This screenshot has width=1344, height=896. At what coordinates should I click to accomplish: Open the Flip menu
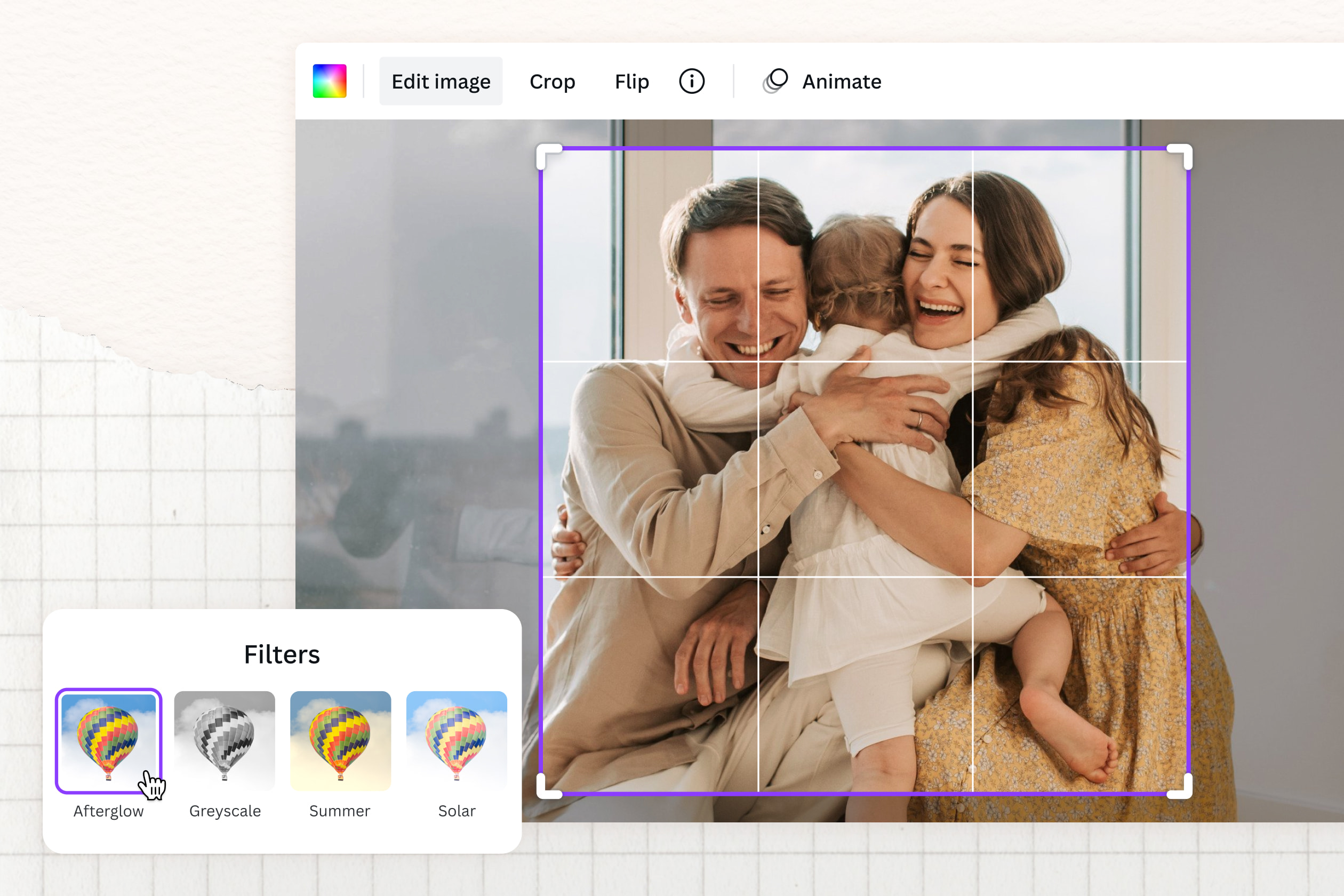pos(631,81)
